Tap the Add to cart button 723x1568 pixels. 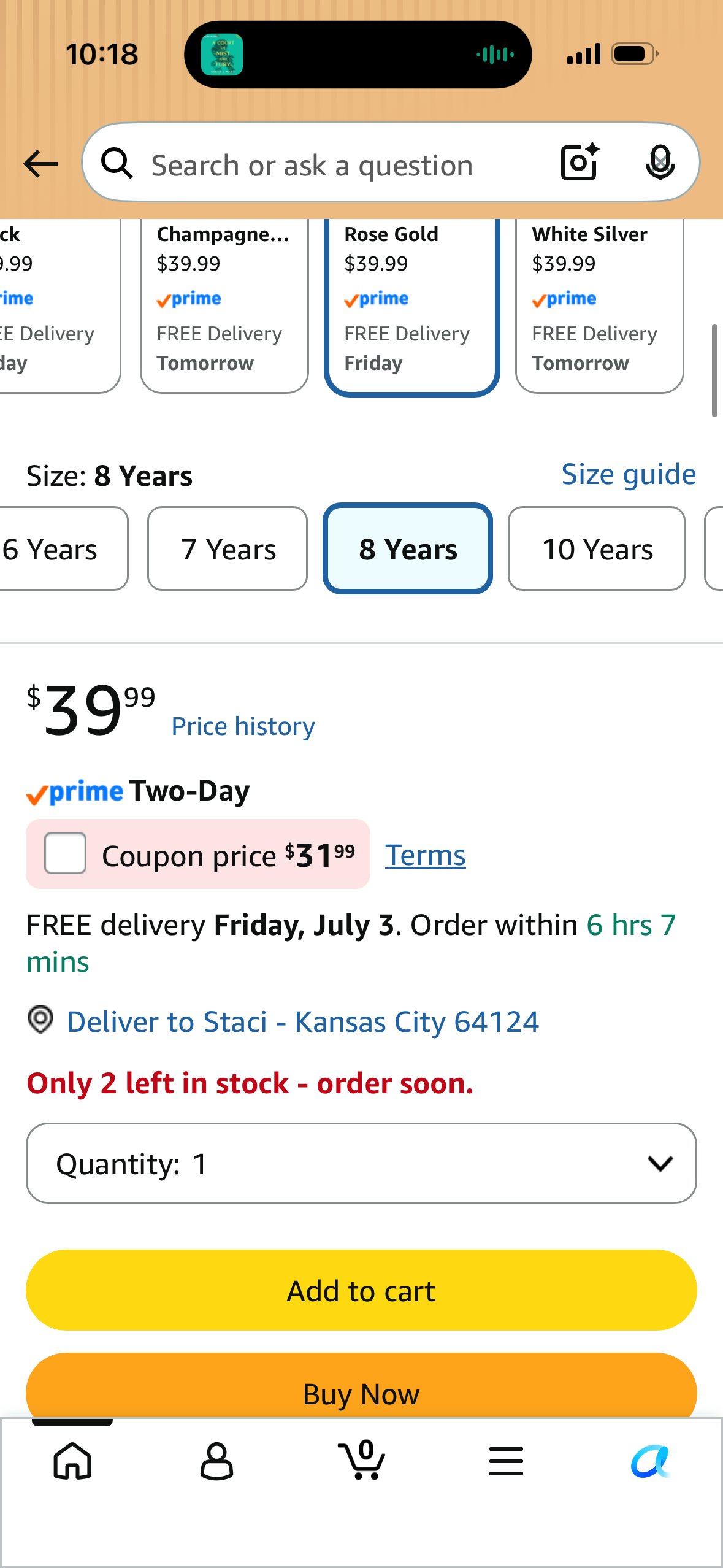[361, 1290]
